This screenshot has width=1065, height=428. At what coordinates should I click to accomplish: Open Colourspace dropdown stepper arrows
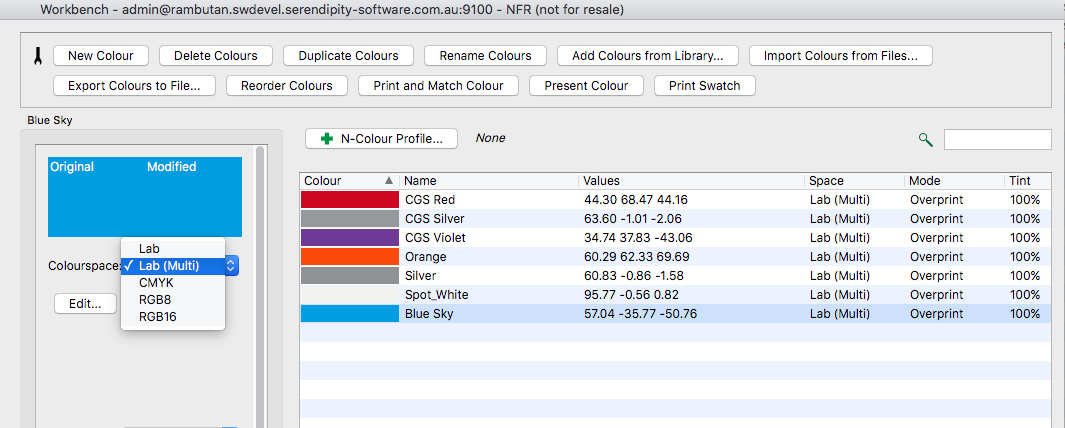point(231,266)
